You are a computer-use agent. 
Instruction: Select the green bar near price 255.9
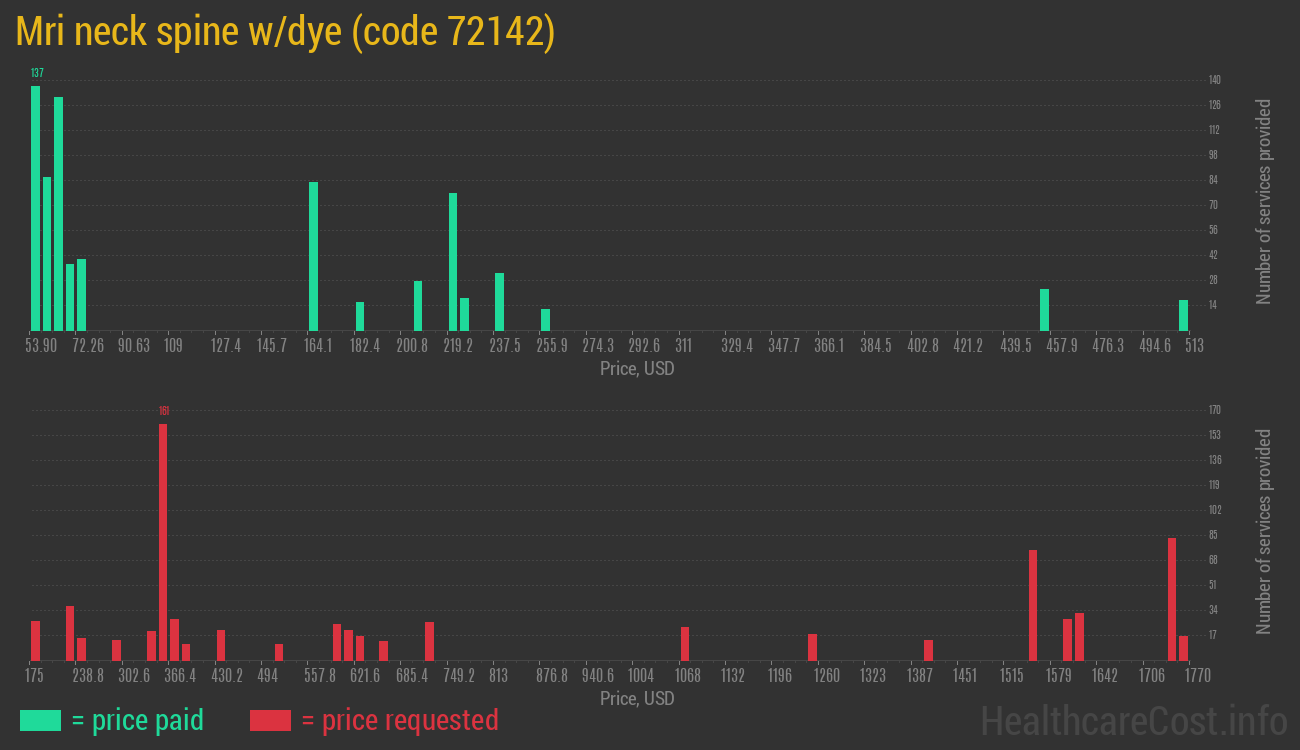[545, 320]
